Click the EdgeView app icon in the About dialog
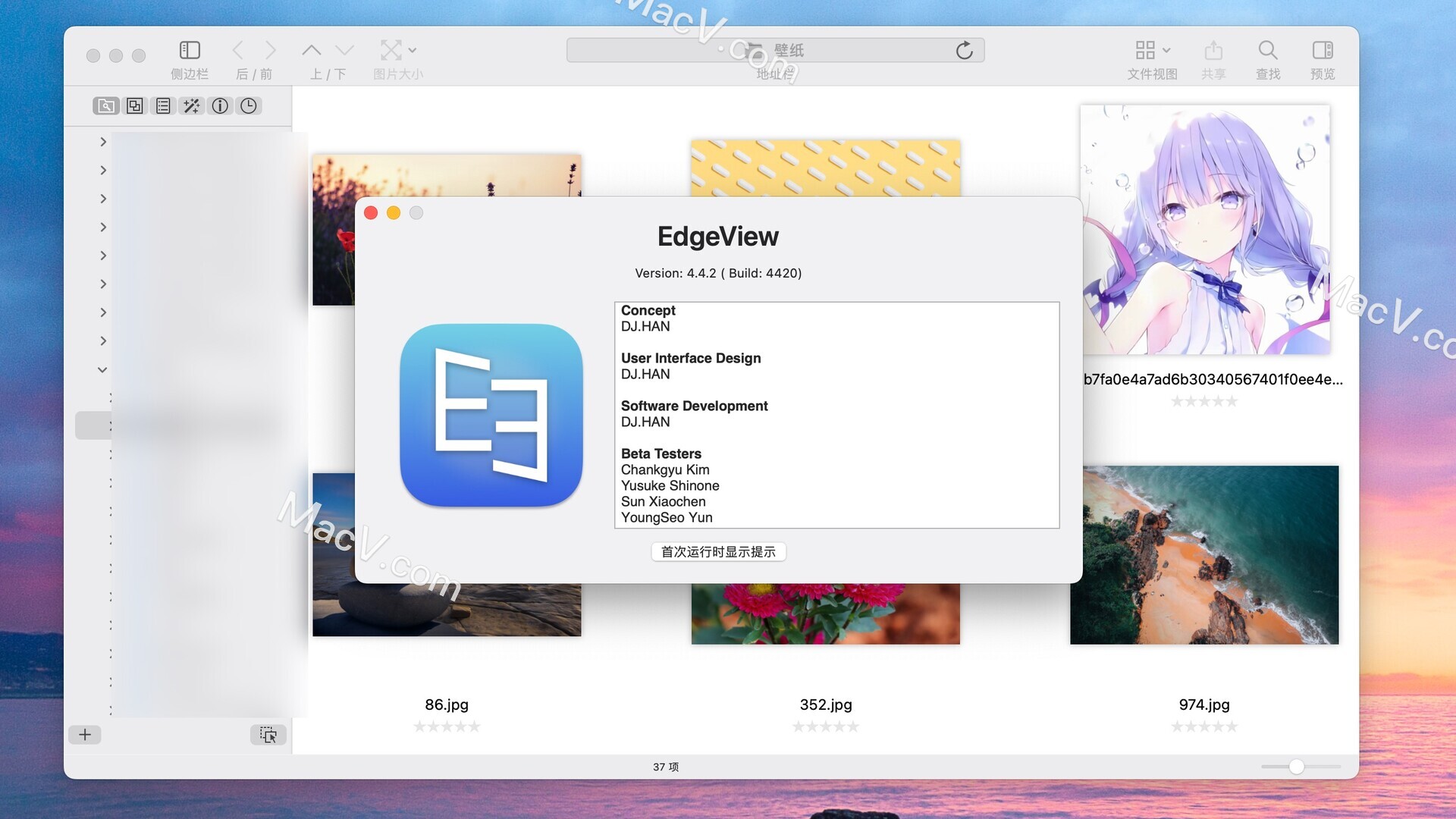Screen dimensions: 1456x819 491,416
